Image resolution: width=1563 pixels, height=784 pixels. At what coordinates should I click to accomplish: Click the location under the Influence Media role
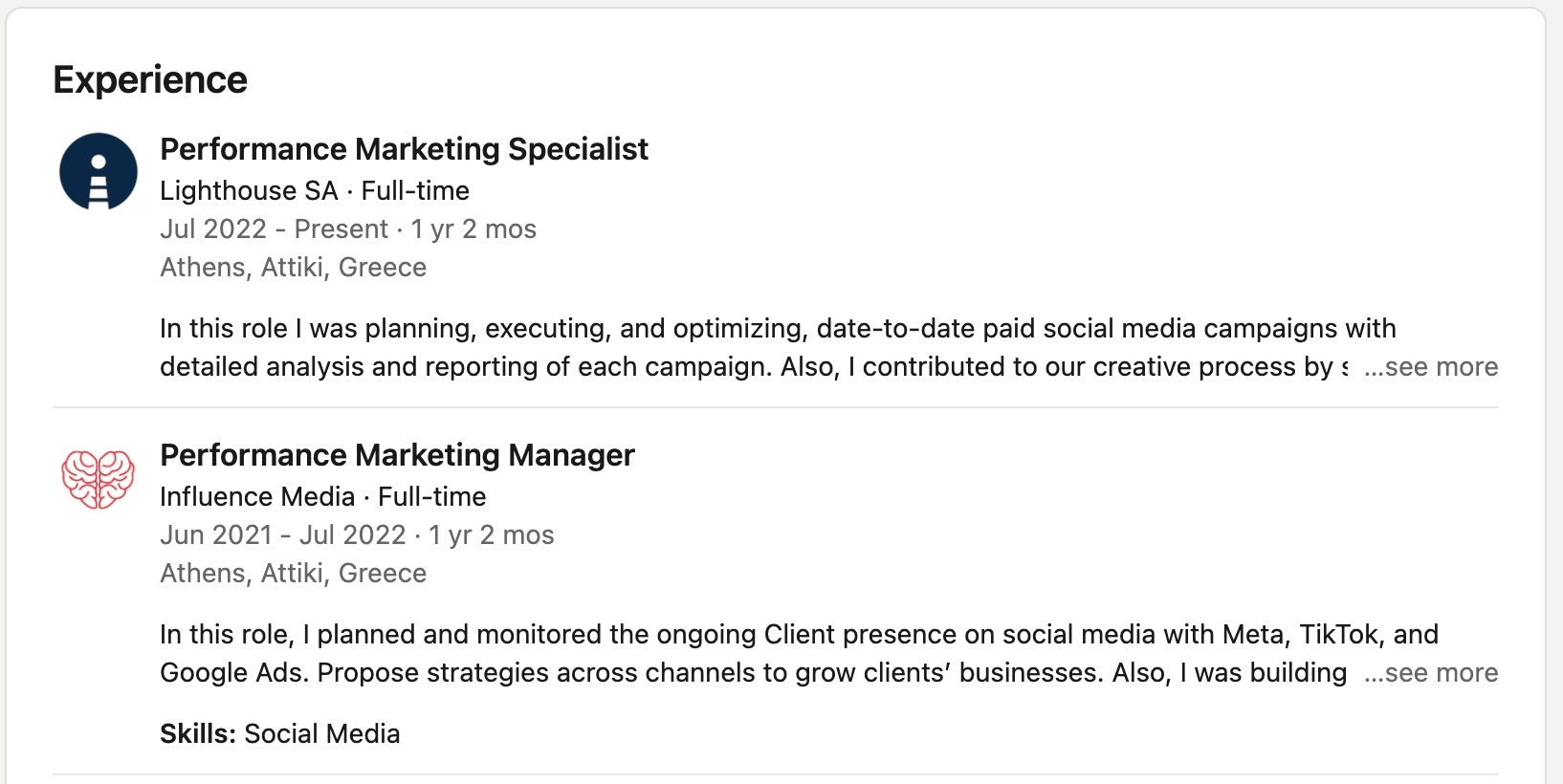click(x=293, y=574)
